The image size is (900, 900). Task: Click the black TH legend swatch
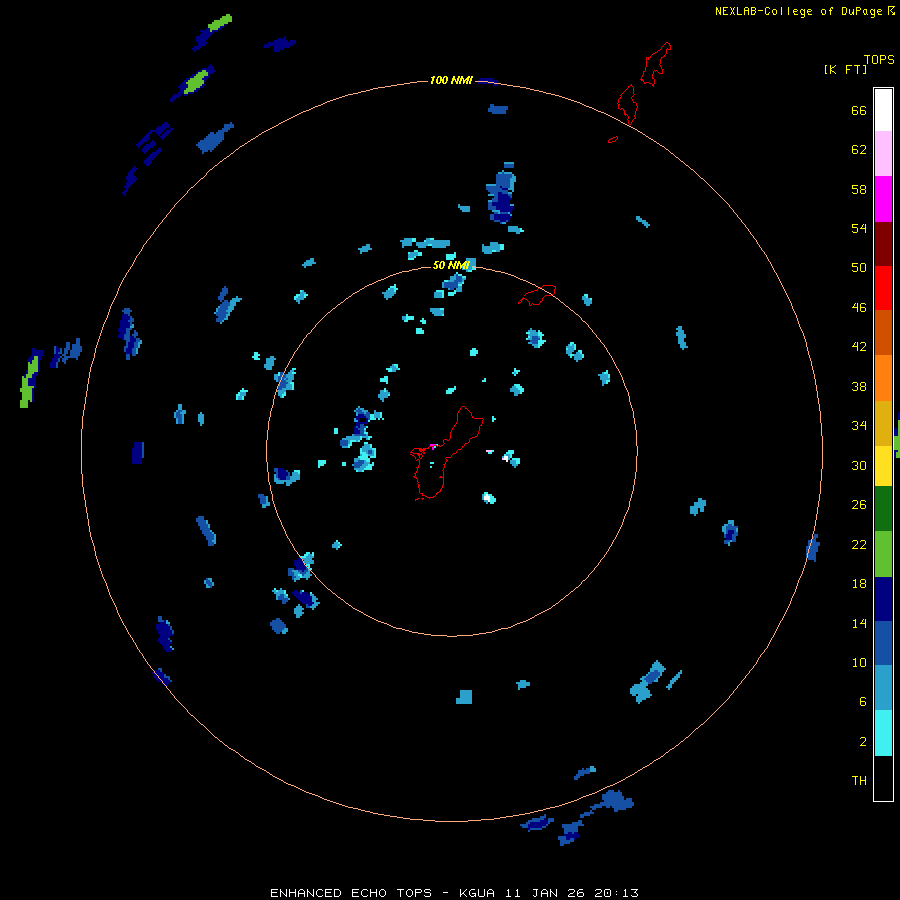coord(883,778)
